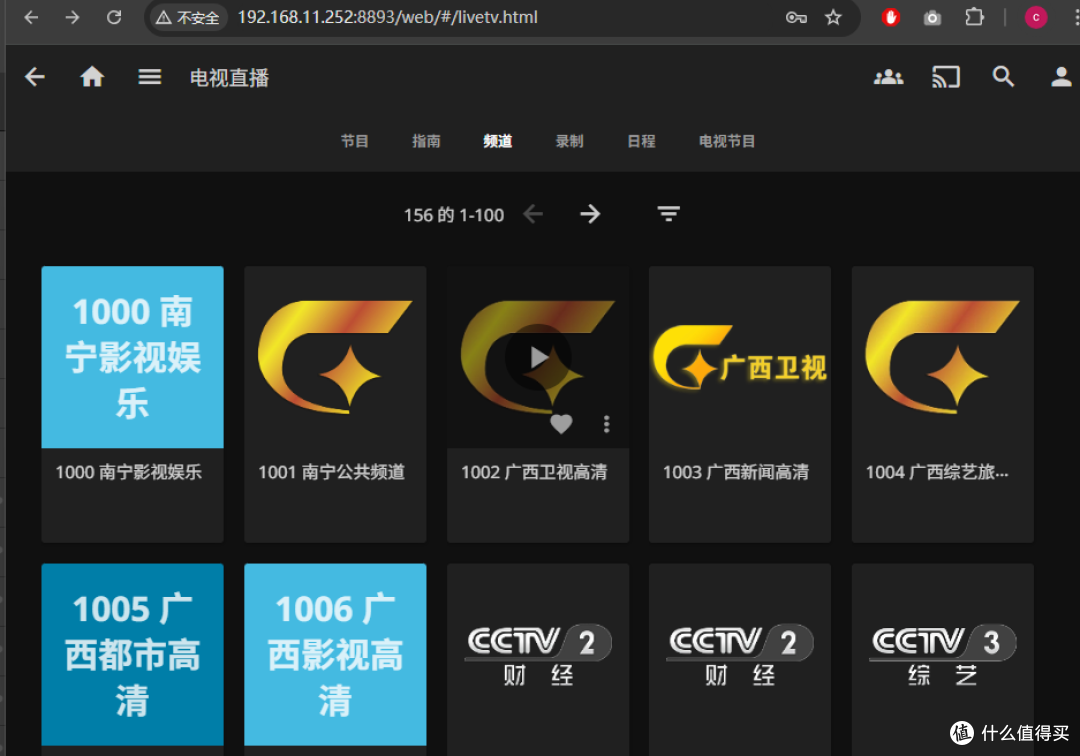1080x756 pixels.
Task: Click the 1001 南宁公共频道 title link
Action: pyautogui.click(x=331, y=472)
